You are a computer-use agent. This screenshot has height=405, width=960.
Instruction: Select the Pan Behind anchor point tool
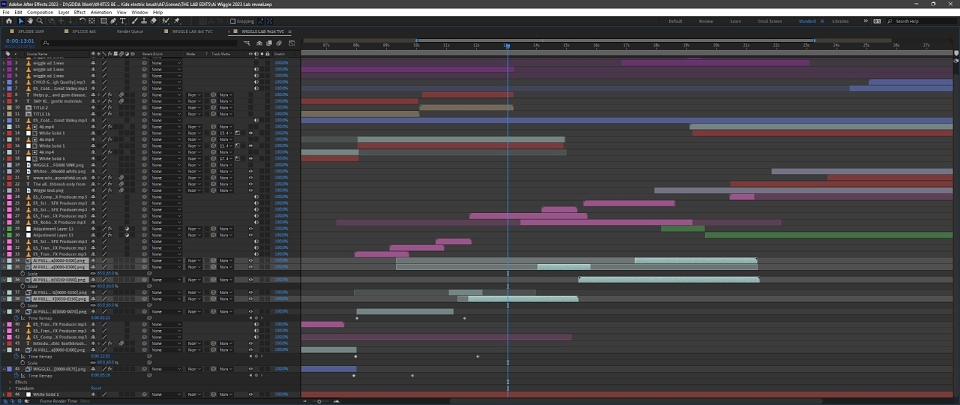92,21
